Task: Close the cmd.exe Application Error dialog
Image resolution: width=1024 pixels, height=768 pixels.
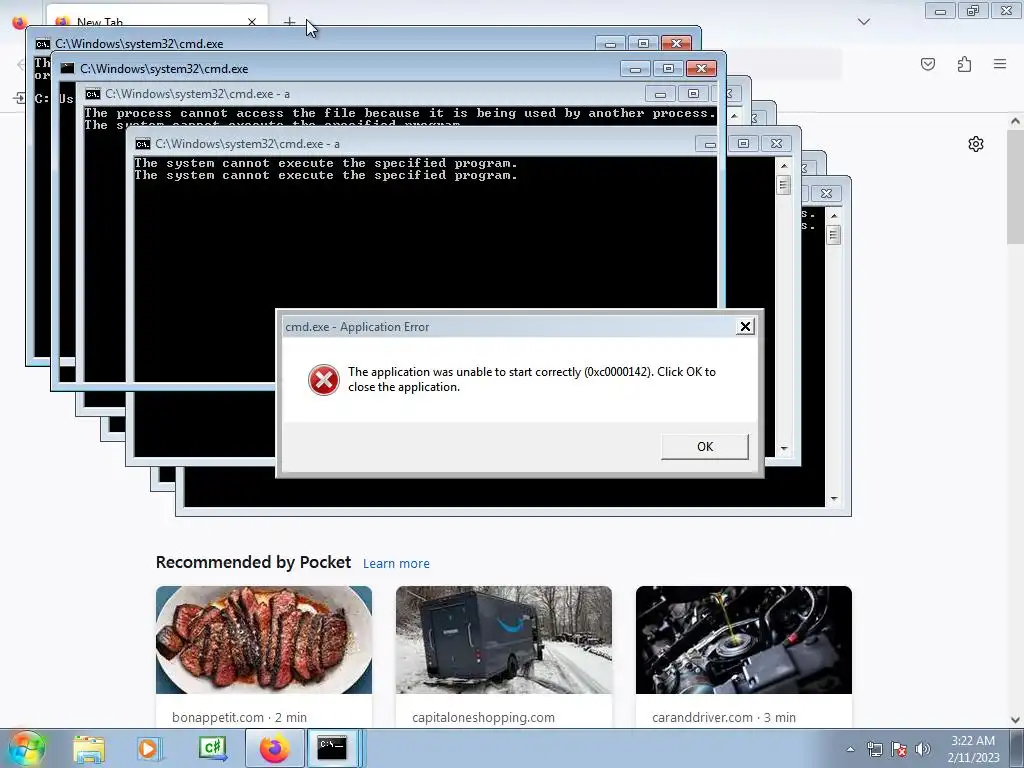Action: (x=745, y=327)
